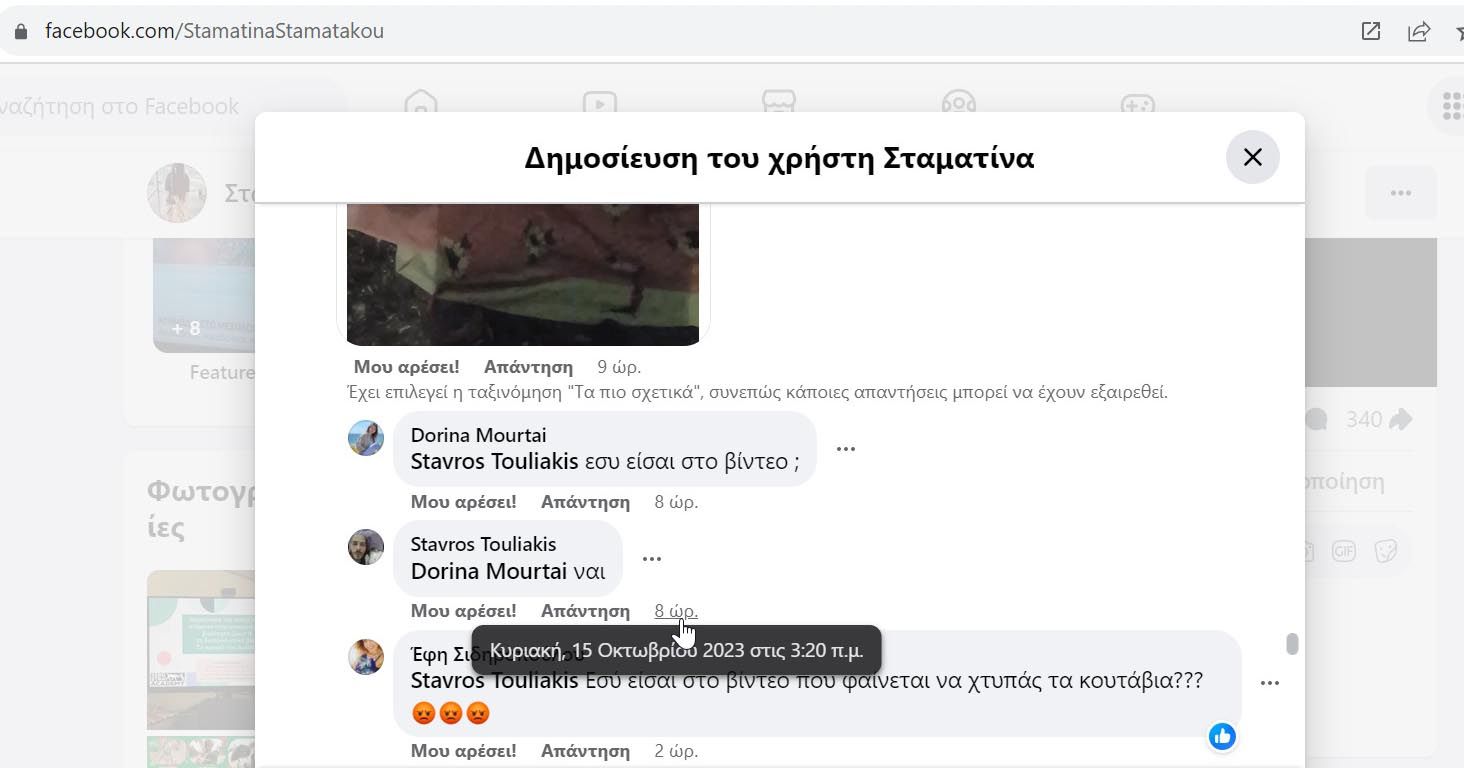
Task: Open Facebook Gaming icon
Action: point(1137,104)
